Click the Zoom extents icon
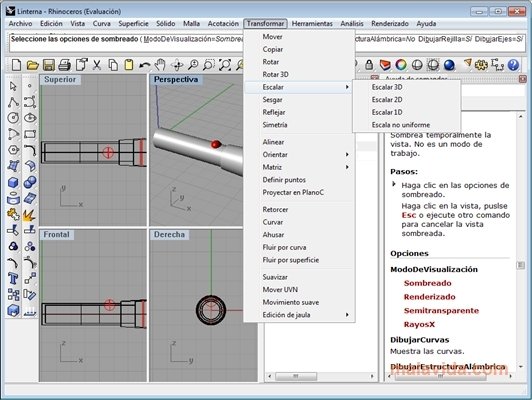Viewport: 532px width, 400px height. tap(225, 64)
